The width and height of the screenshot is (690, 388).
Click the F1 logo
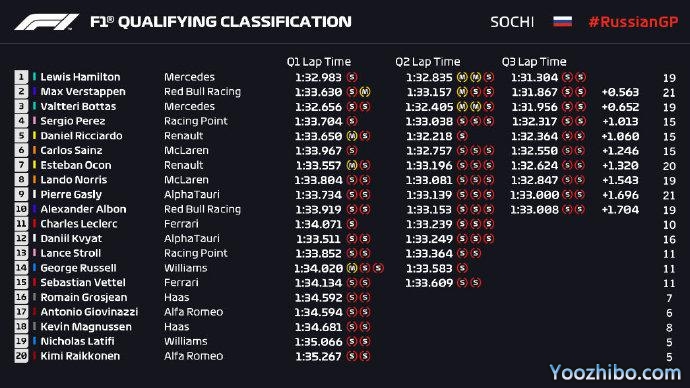47,22
